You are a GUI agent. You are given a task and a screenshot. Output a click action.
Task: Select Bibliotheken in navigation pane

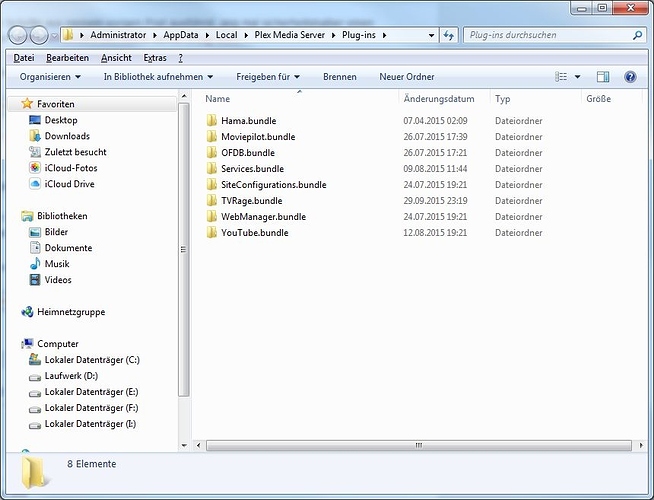point(62,216)
